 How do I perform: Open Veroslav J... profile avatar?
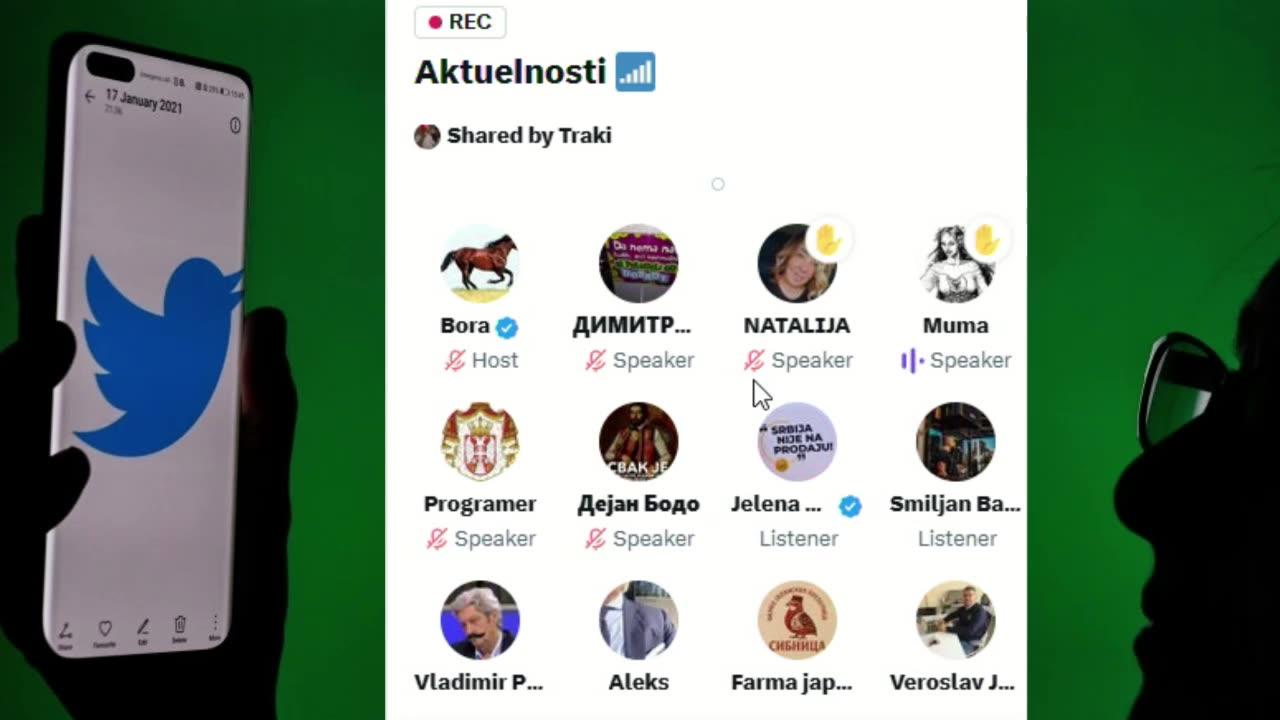click(956, 620)
